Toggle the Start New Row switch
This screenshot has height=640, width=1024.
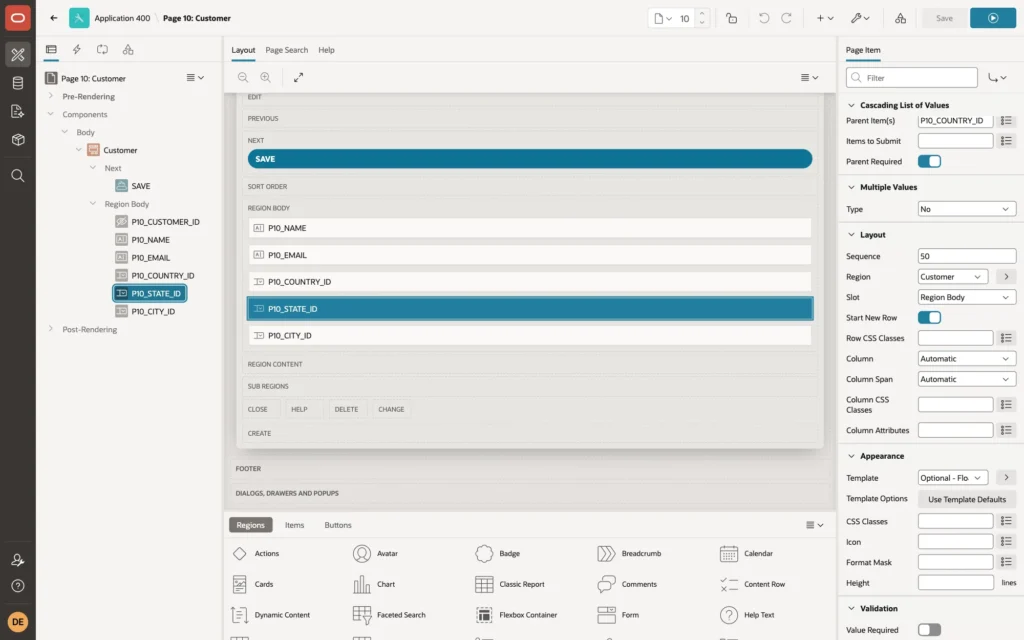point(929,317)
